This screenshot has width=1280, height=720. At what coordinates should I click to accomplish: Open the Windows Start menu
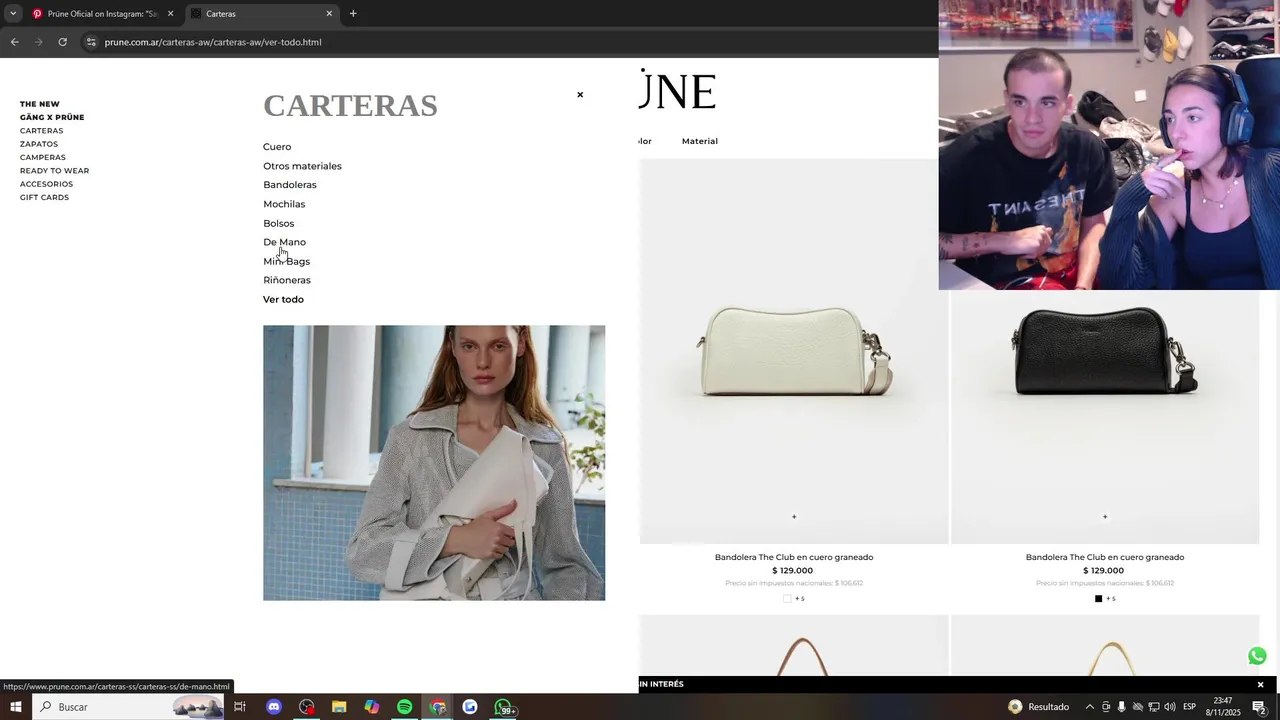[x=16, y=707]
